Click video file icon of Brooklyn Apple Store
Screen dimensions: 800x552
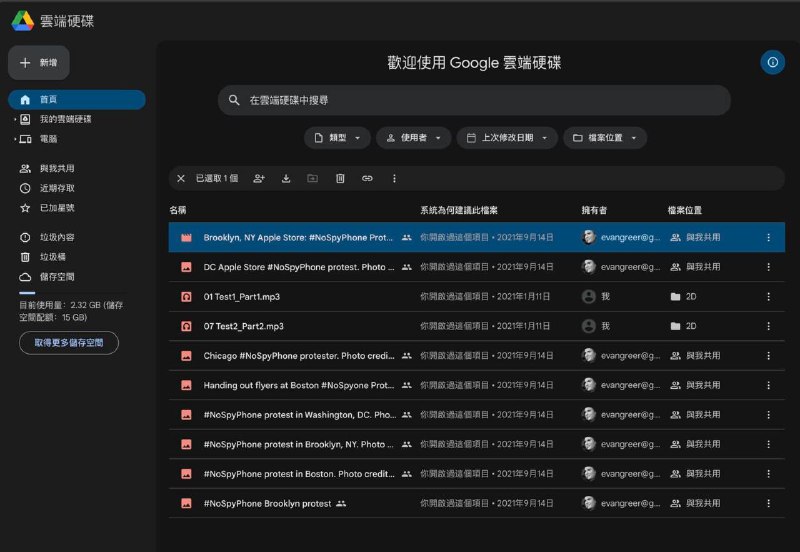[x=186, y=237]
